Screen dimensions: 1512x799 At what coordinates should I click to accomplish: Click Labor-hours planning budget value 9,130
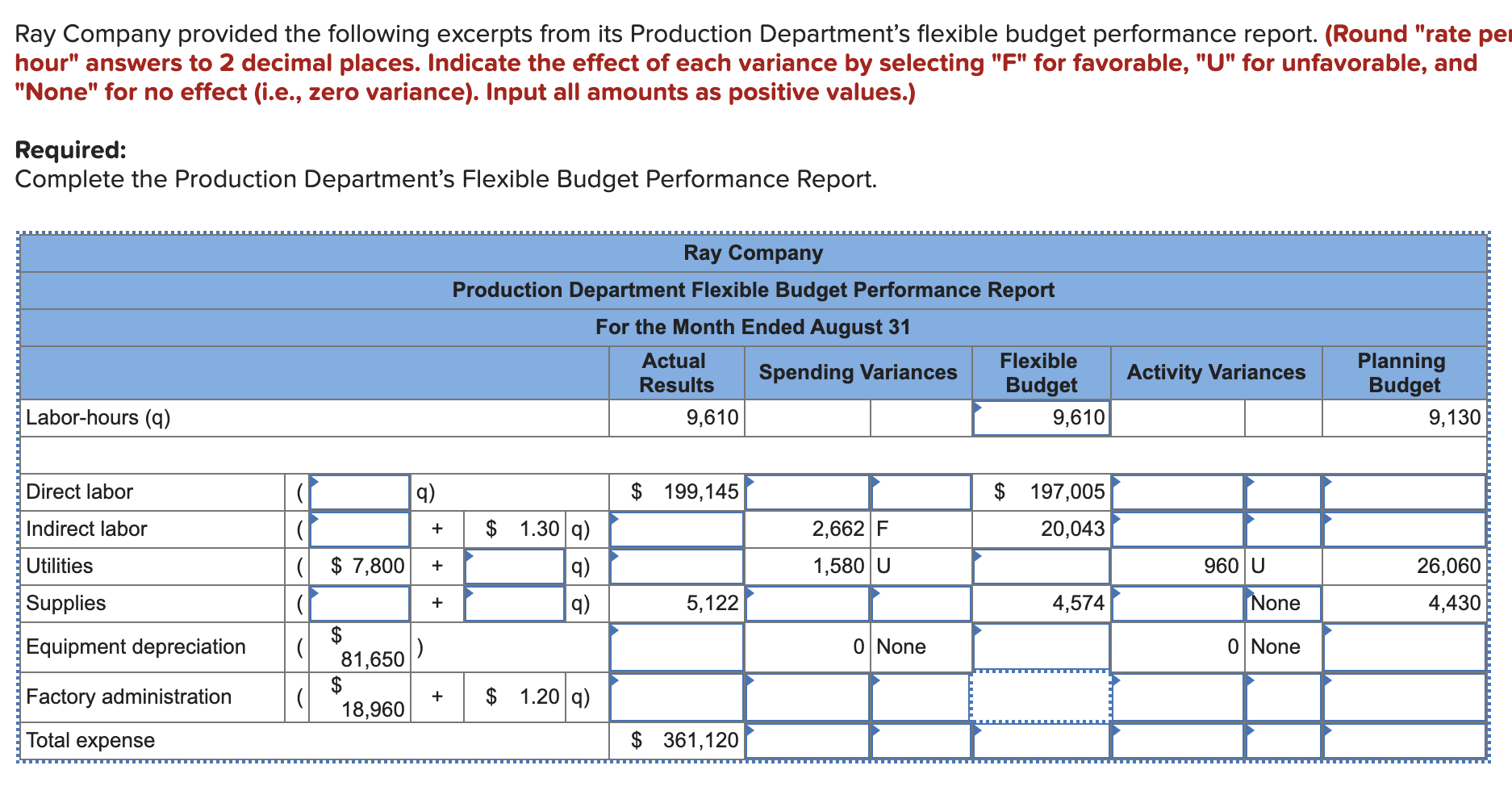[x=1455, y=417]
